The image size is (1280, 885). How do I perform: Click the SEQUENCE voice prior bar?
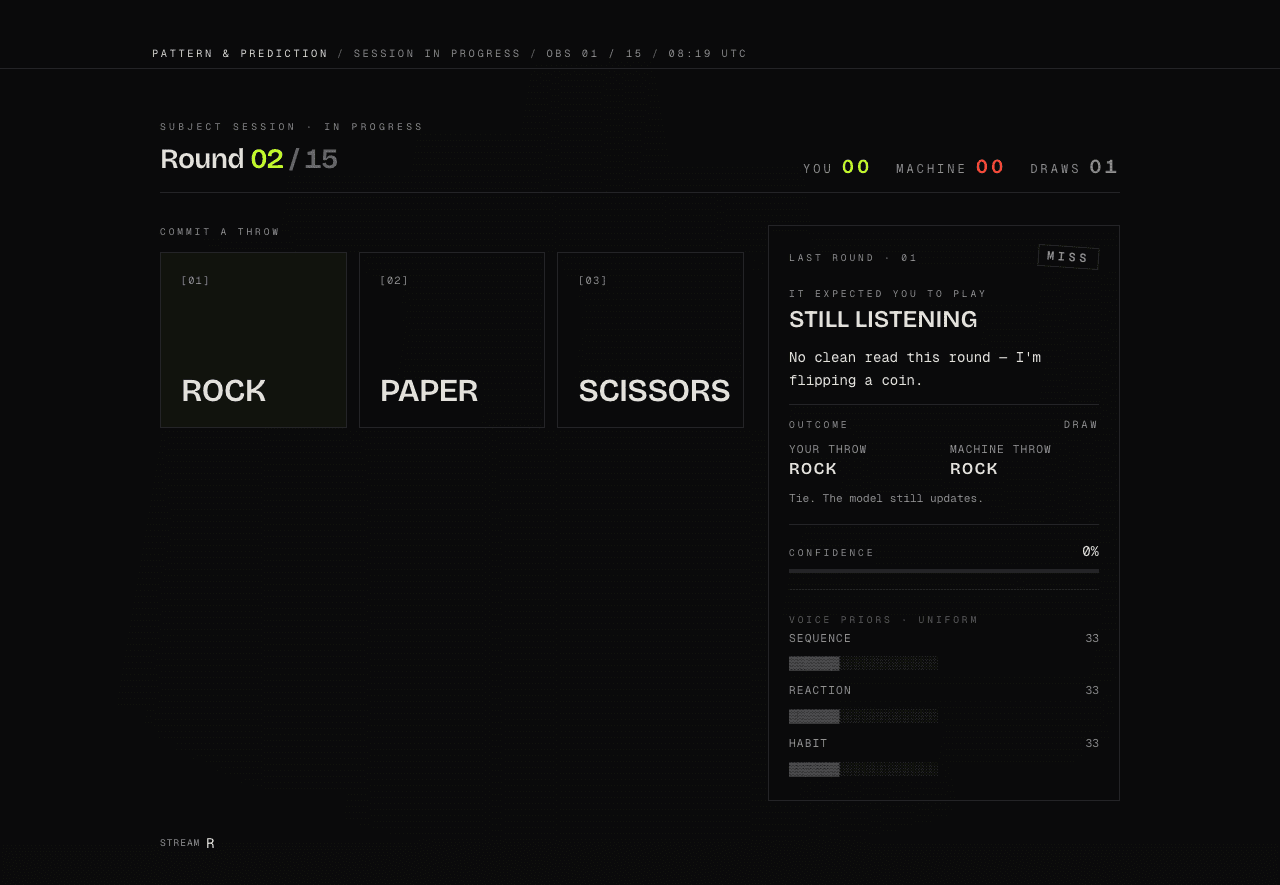864,663
